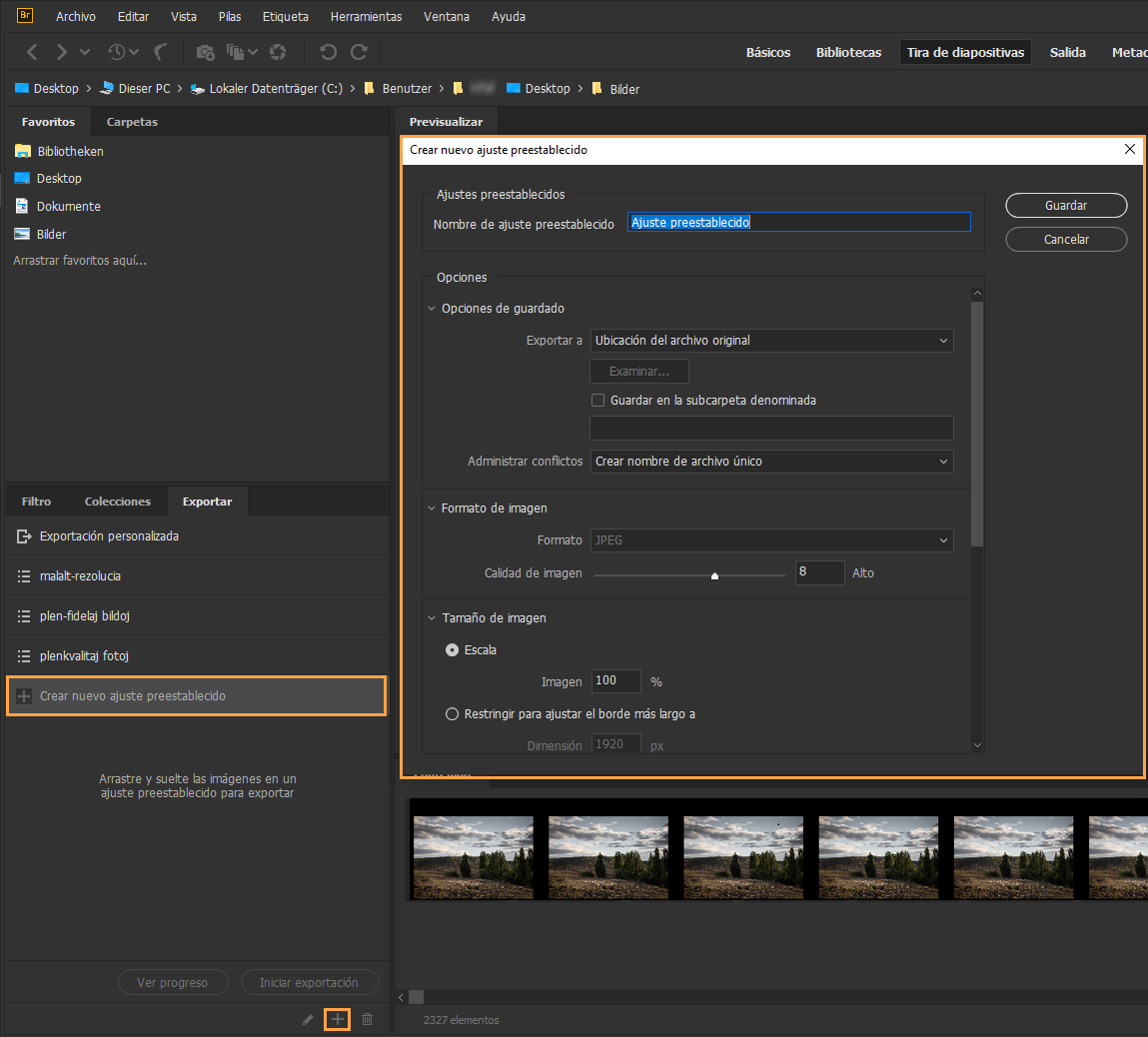Click the Guardar button

pyautogui.click(x=1066, y=206)
